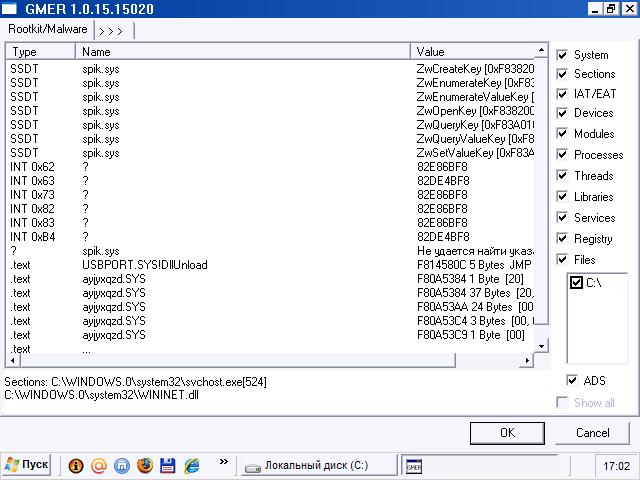
Task: Open the >>> tab
Action: point(111,31)
